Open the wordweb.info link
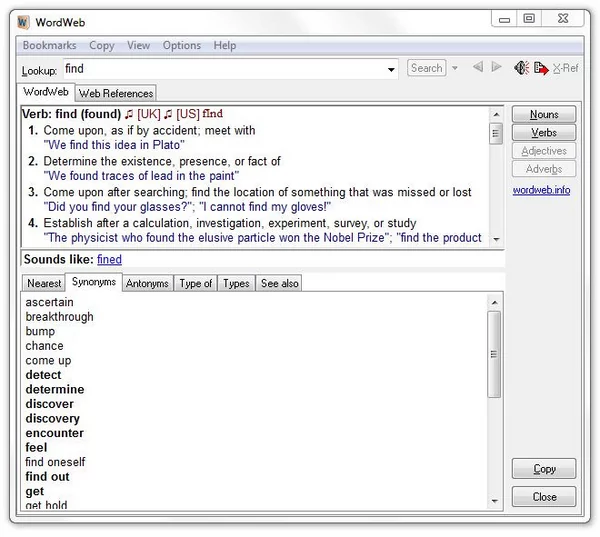The width and height of the screenshot is (600, 537). pyautogui.click(x=541, y=190)
